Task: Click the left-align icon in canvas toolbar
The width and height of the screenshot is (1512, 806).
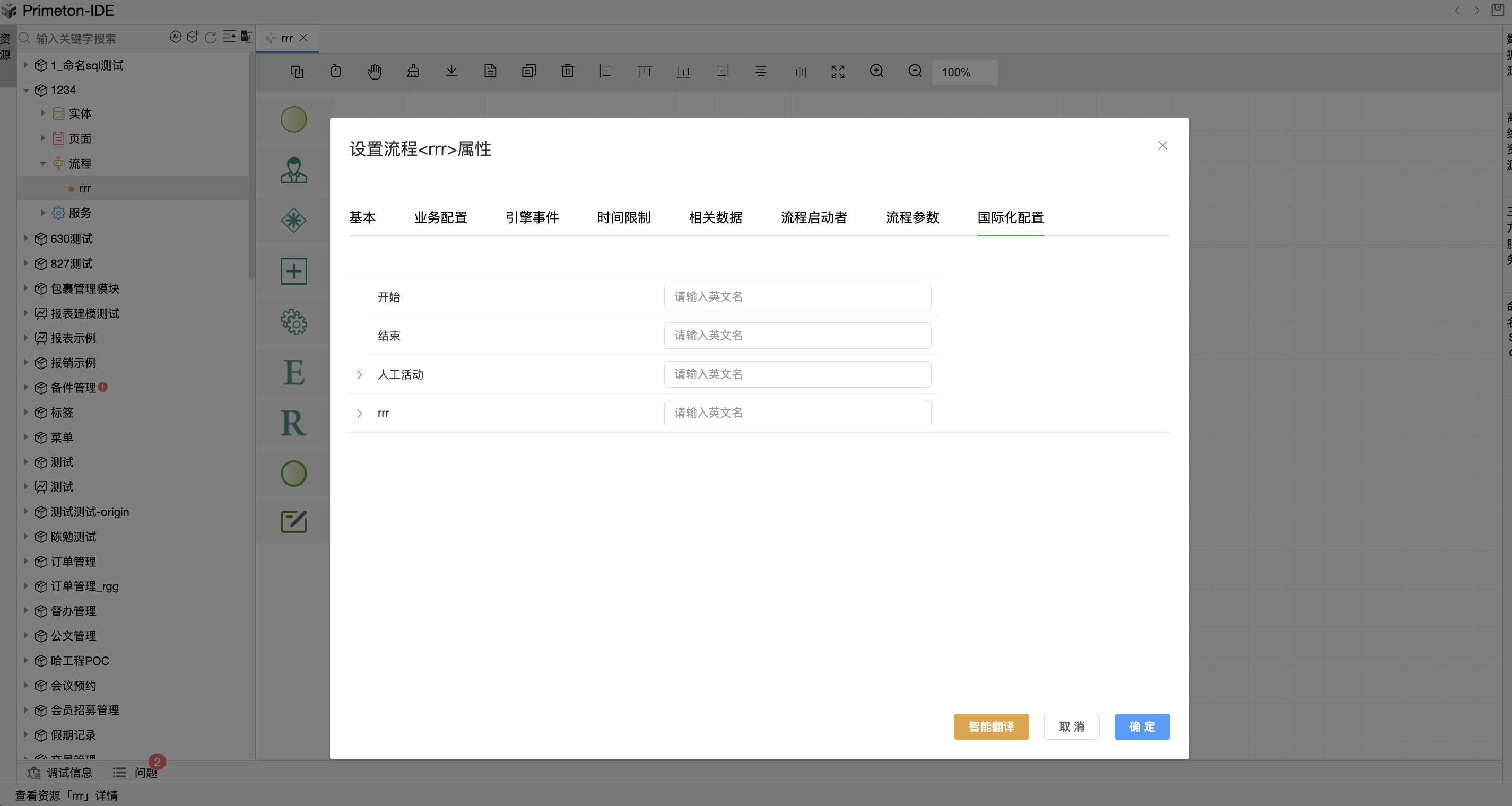Action: (607, 71)
